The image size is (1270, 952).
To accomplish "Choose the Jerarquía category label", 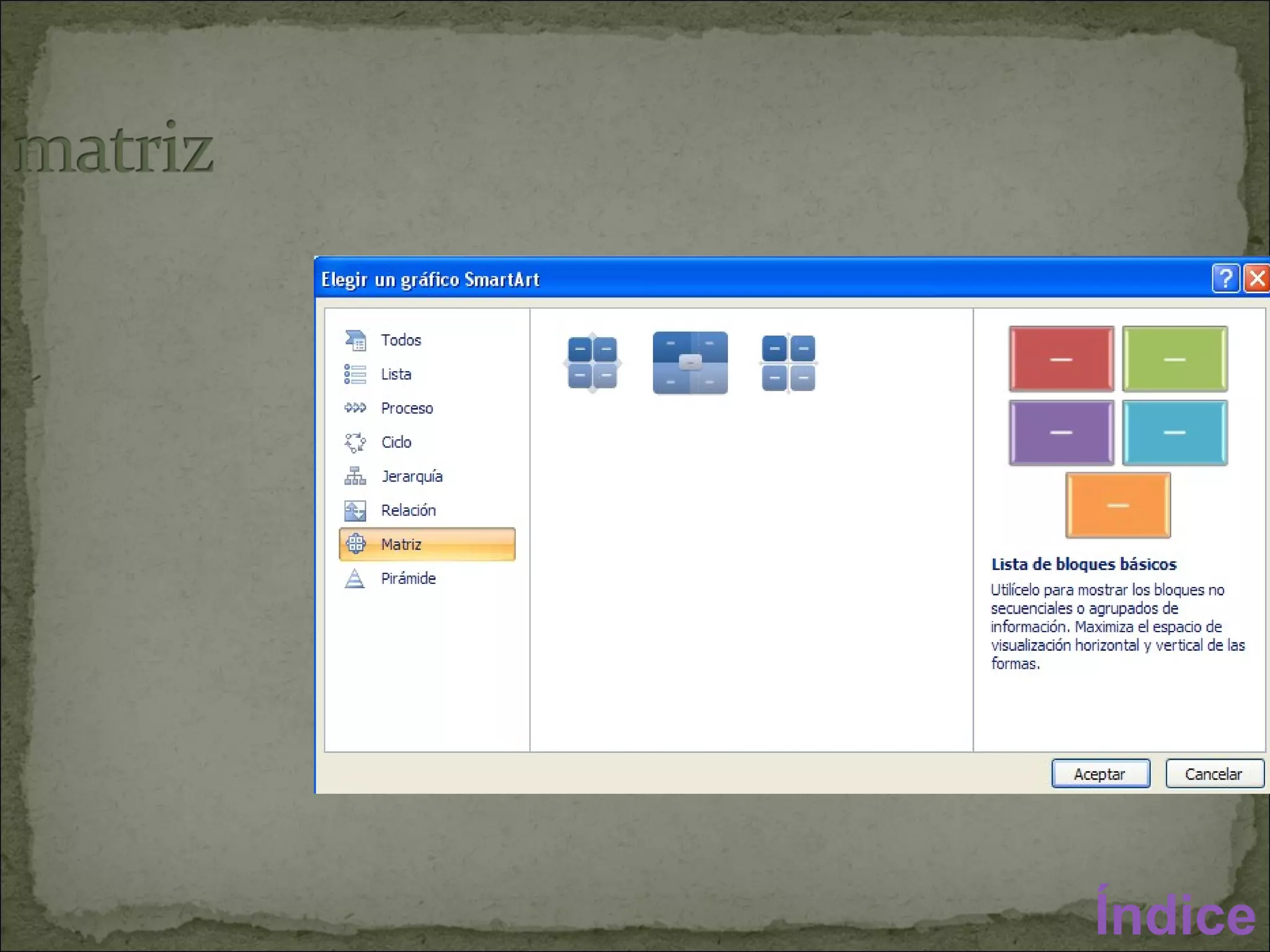I will (412, 477).
